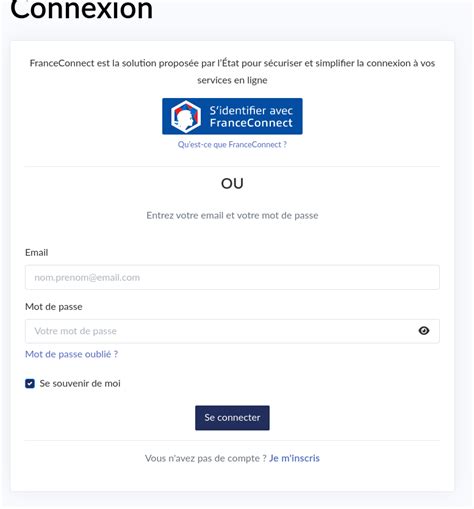Click the Marianne logo on the FranceConnect button
Screen dimensions: 474x509
[x=186, y=117]
